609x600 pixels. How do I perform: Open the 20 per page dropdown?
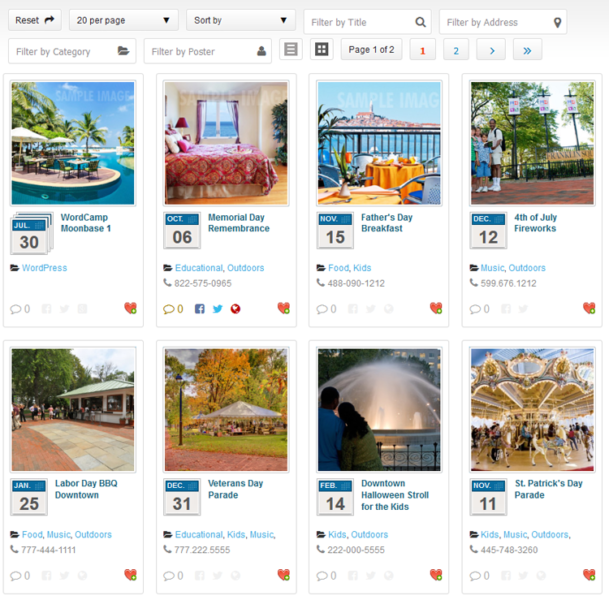pyautogui.click(x=123, y=20)
